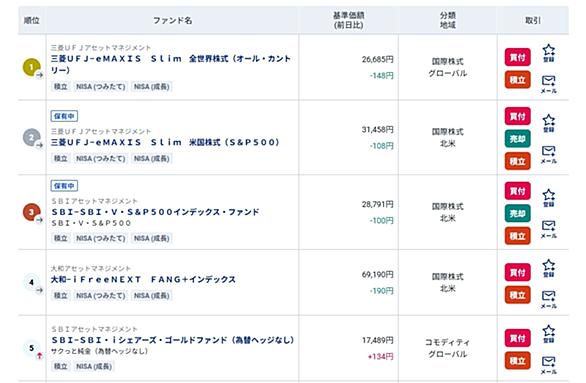Screen dimensions: 586x383
Task: Click 買付 button for eMAXIS Slim 全世界株式
Action: click(x=518, y=57)
